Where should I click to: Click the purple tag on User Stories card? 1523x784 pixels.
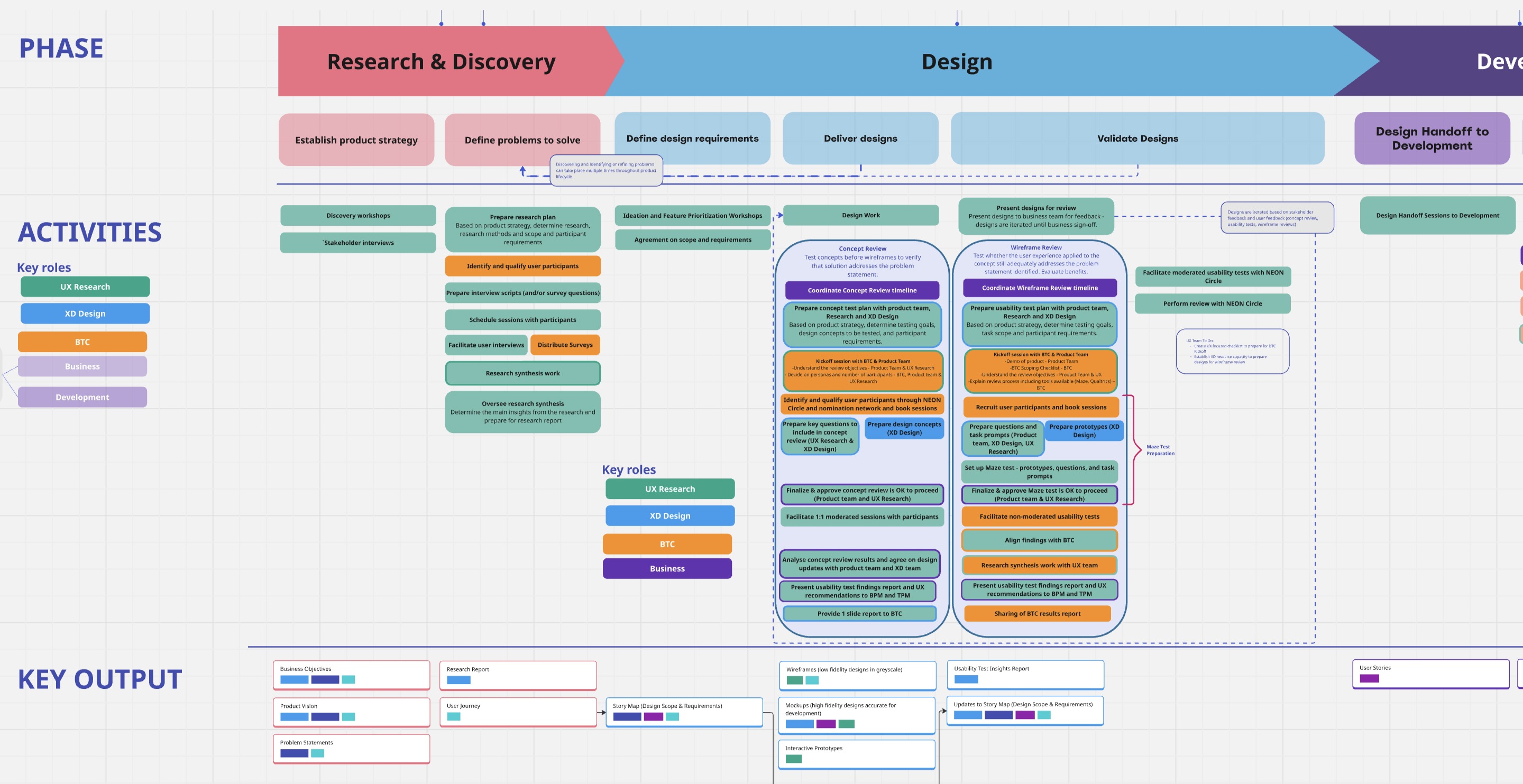click(1369, 679)
